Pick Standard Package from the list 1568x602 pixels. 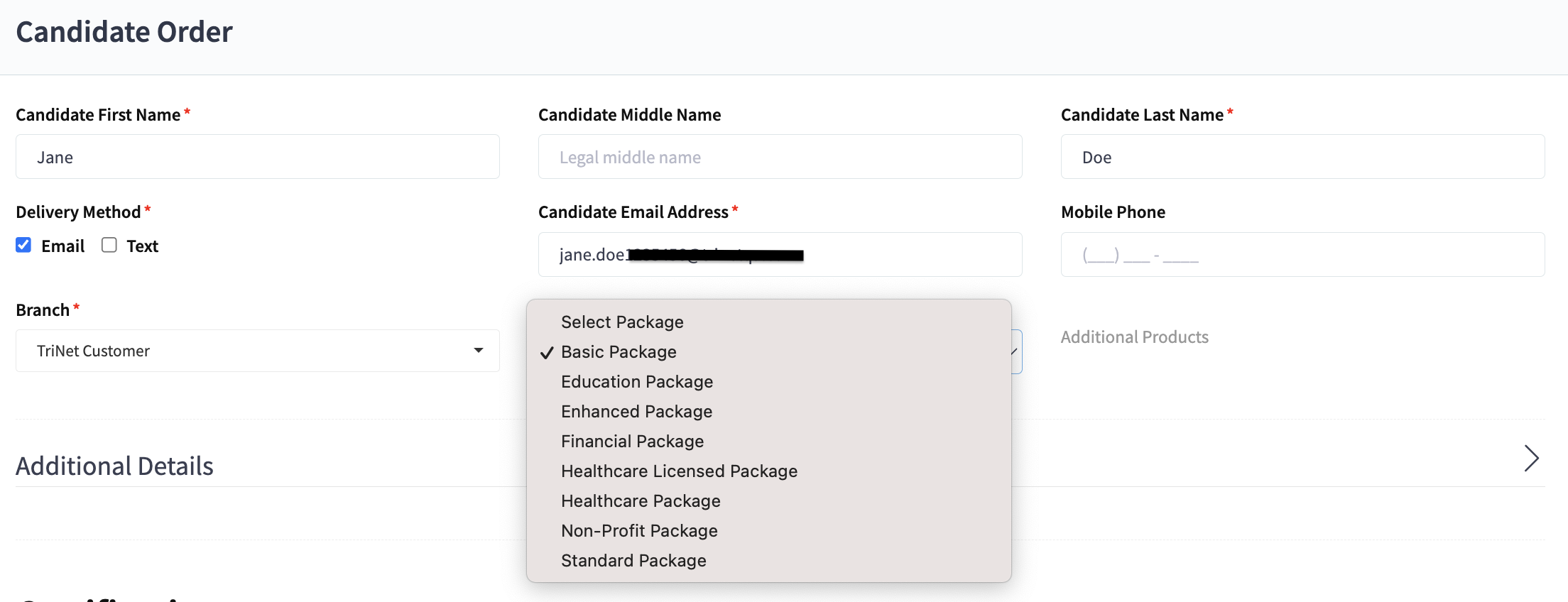[633, 561]
